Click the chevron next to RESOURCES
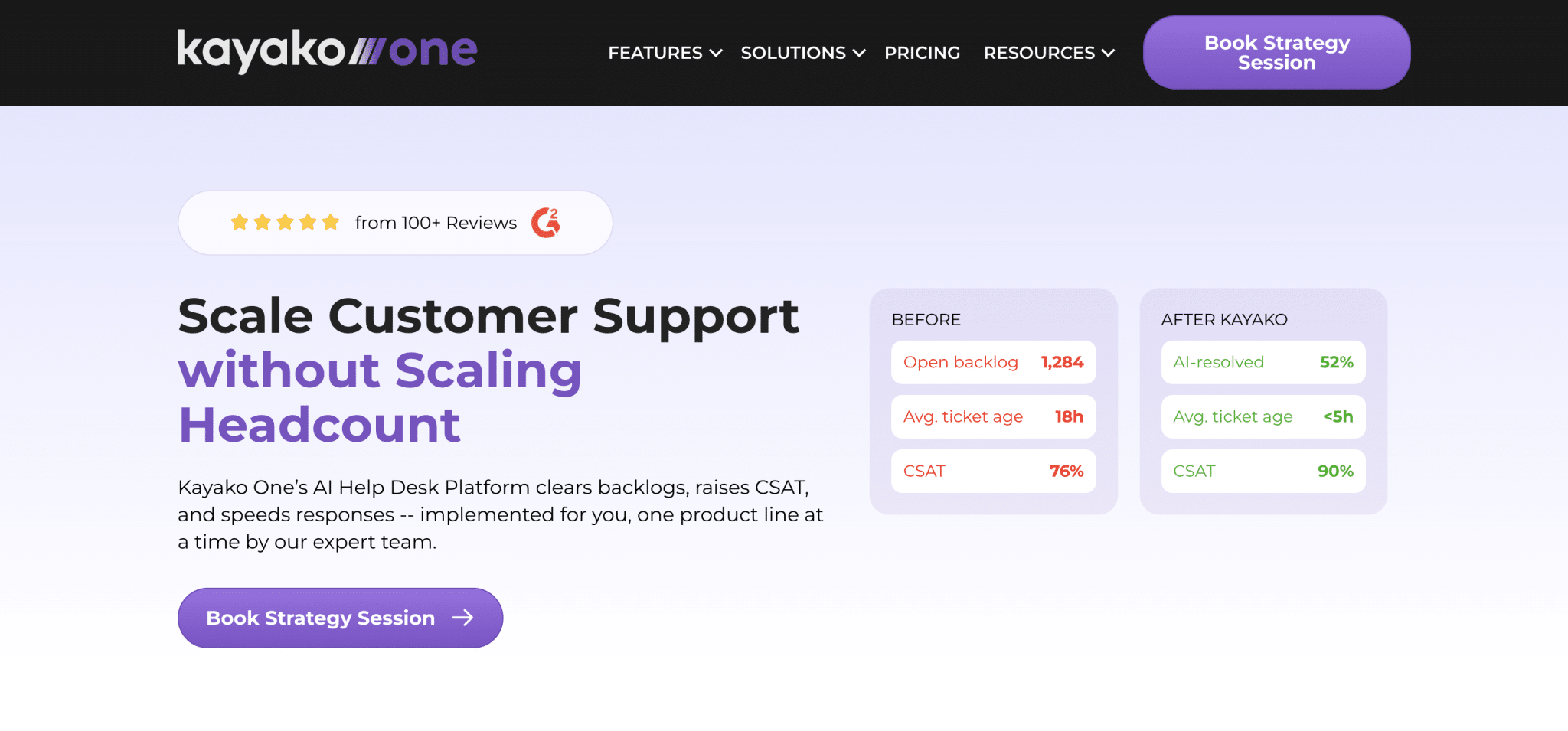The width and height of the screenshot is (1568, 731). 1108,54
